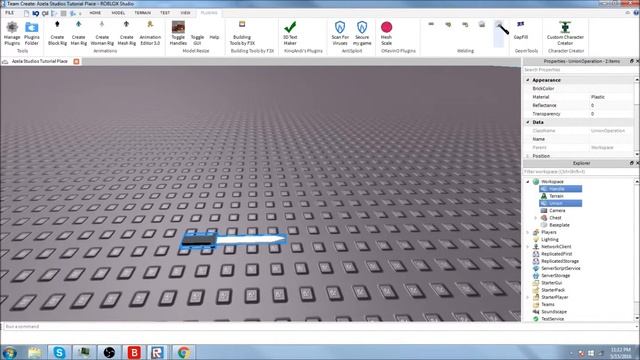Image resolution: width=640 pixels, height=360 pixels.
Task: Select Union in Explorer
Action: pyautogui.click(x=560, y=203)
